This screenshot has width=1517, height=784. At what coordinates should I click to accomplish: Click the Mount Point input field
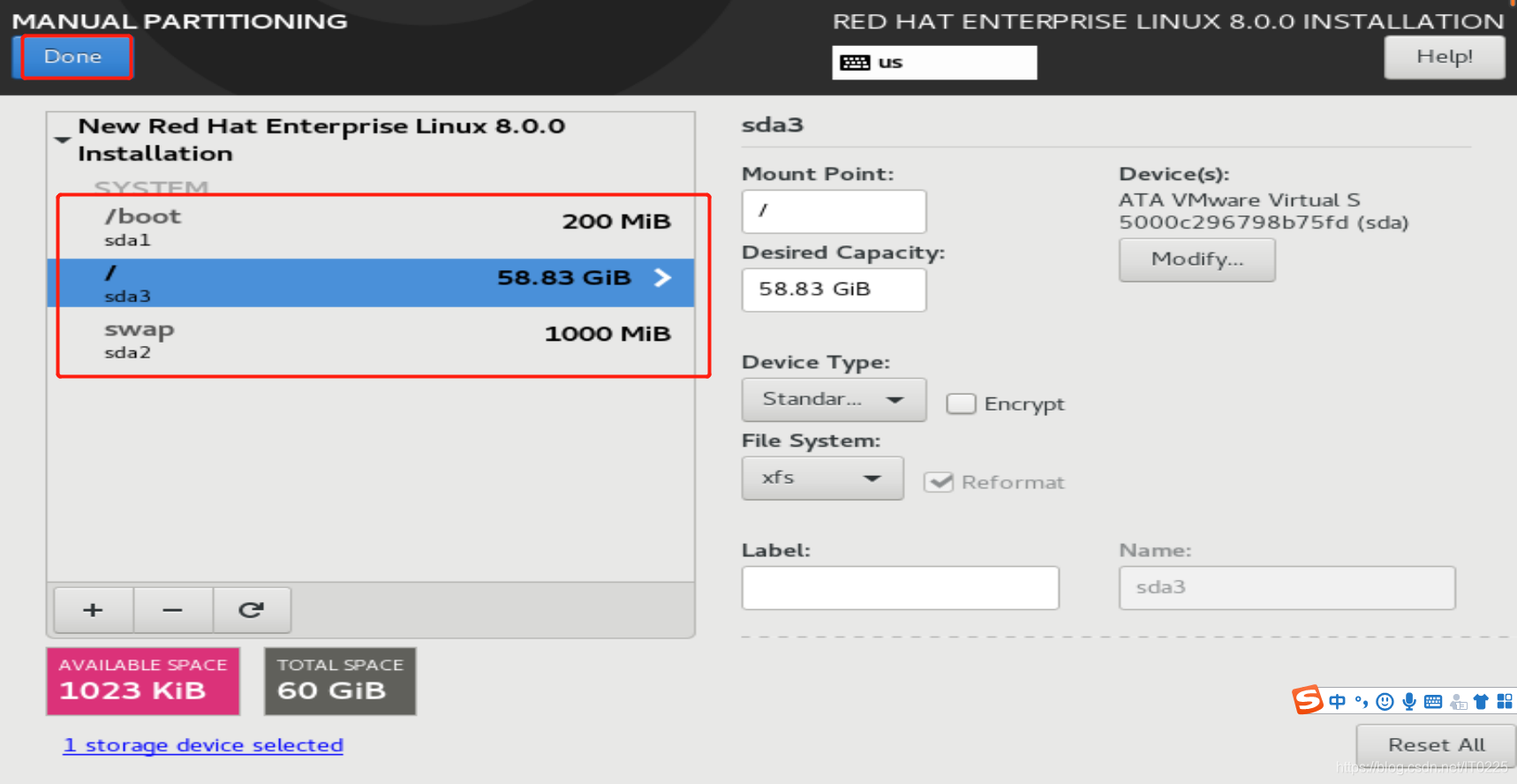tap(834, 211)
